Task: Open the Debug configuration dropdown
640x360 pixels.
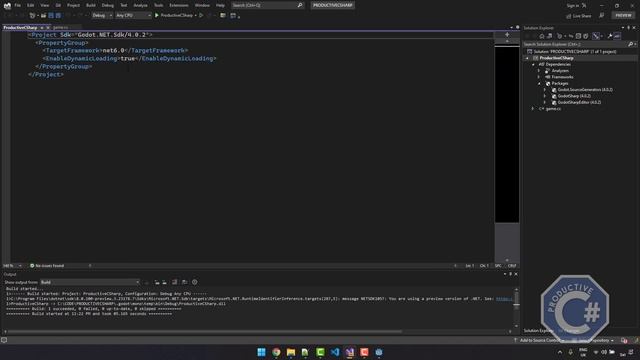Action: tap(102, 16)
